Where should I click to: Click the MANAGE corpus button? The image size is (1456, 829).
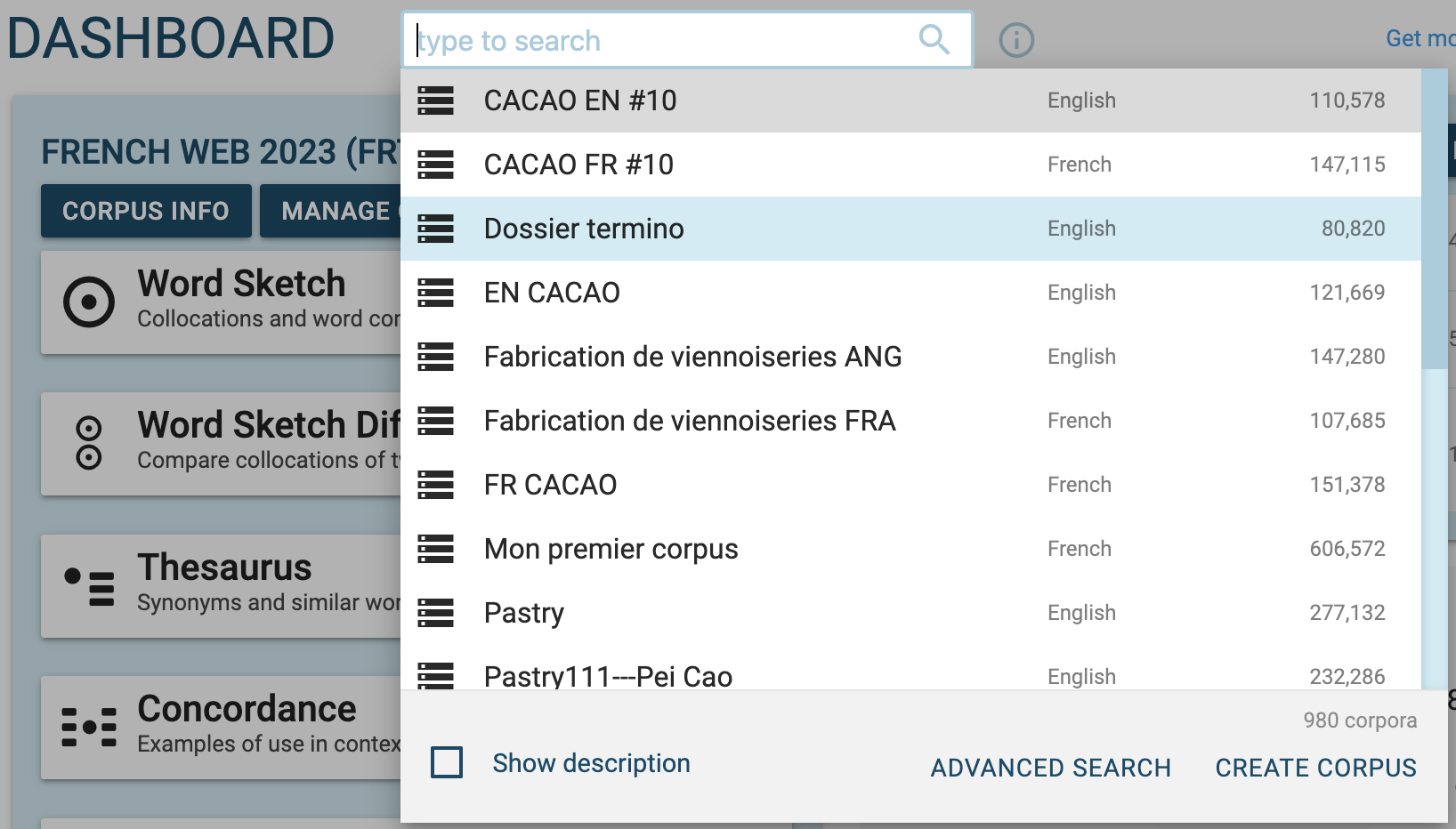(331, 211)
